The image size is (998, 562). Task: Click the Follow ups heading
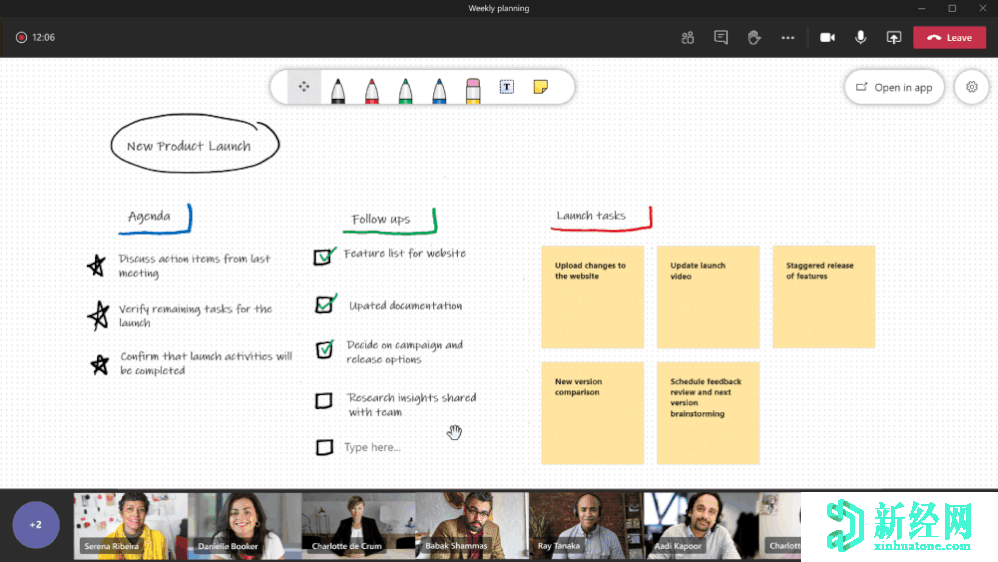pyautogui.click(x=381, y=219)
